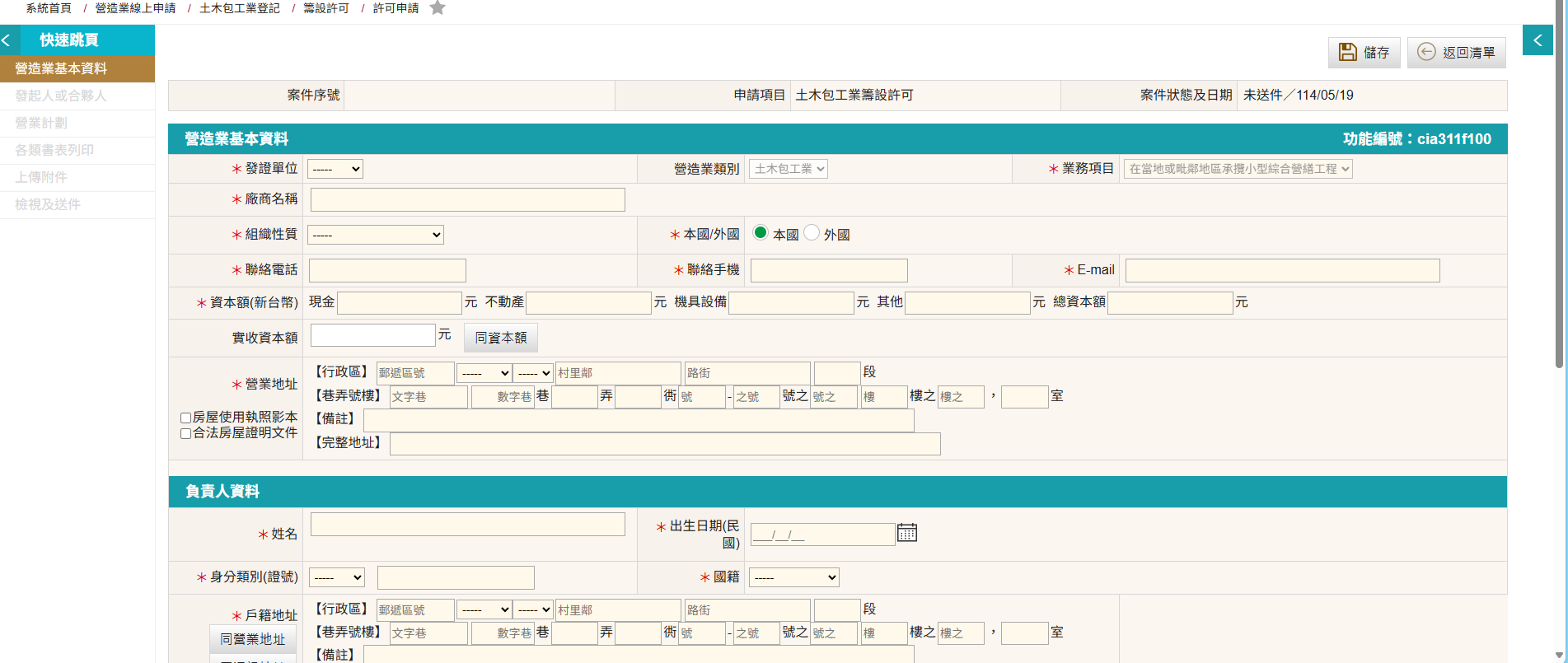Screen dimensions: 1568x663
Task: Click the 同資本額 button
Action: (501, 338)
